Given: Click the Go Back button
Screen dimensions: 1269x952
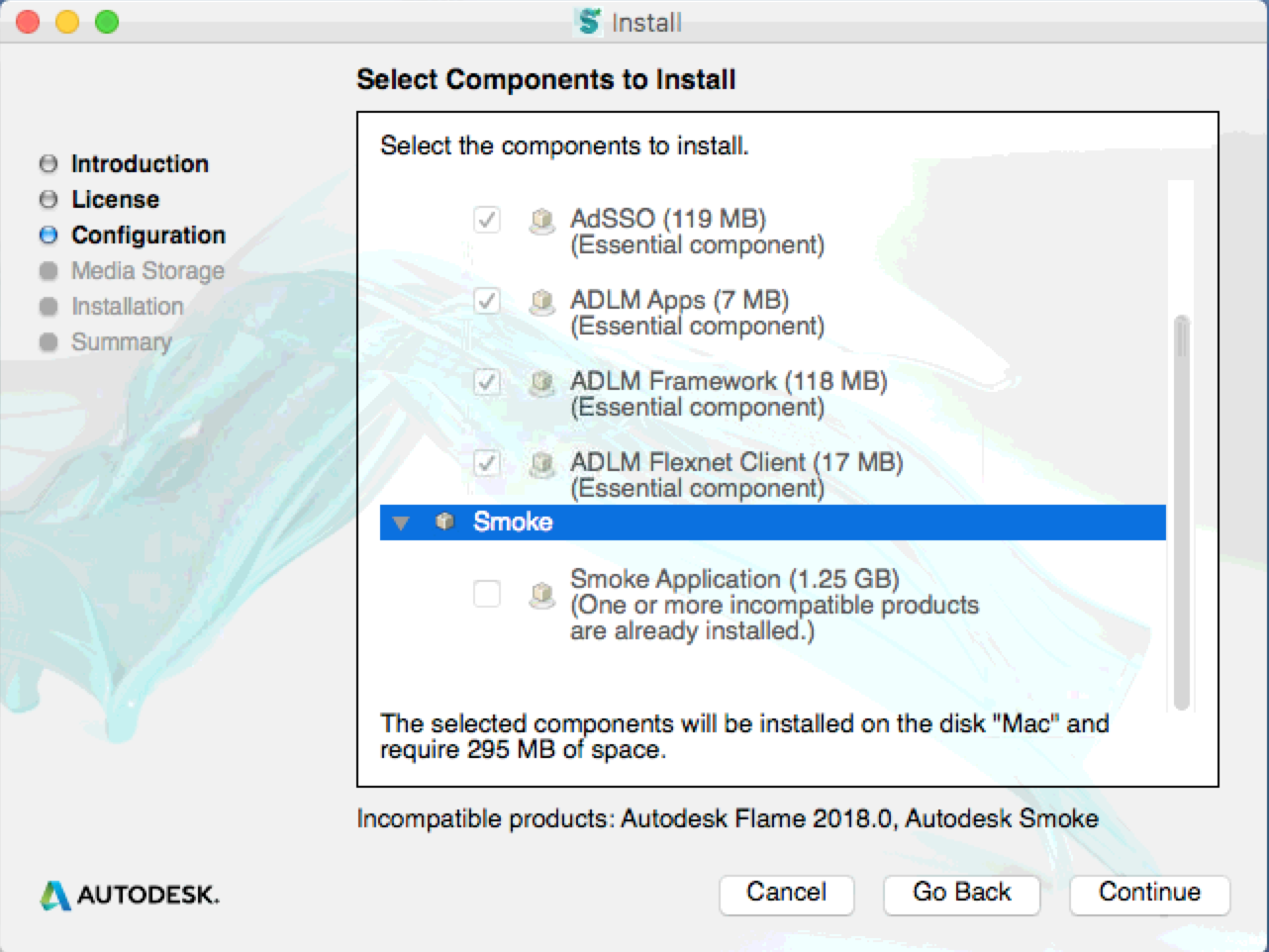Looking at the screenshot, I should click(961, 893).
